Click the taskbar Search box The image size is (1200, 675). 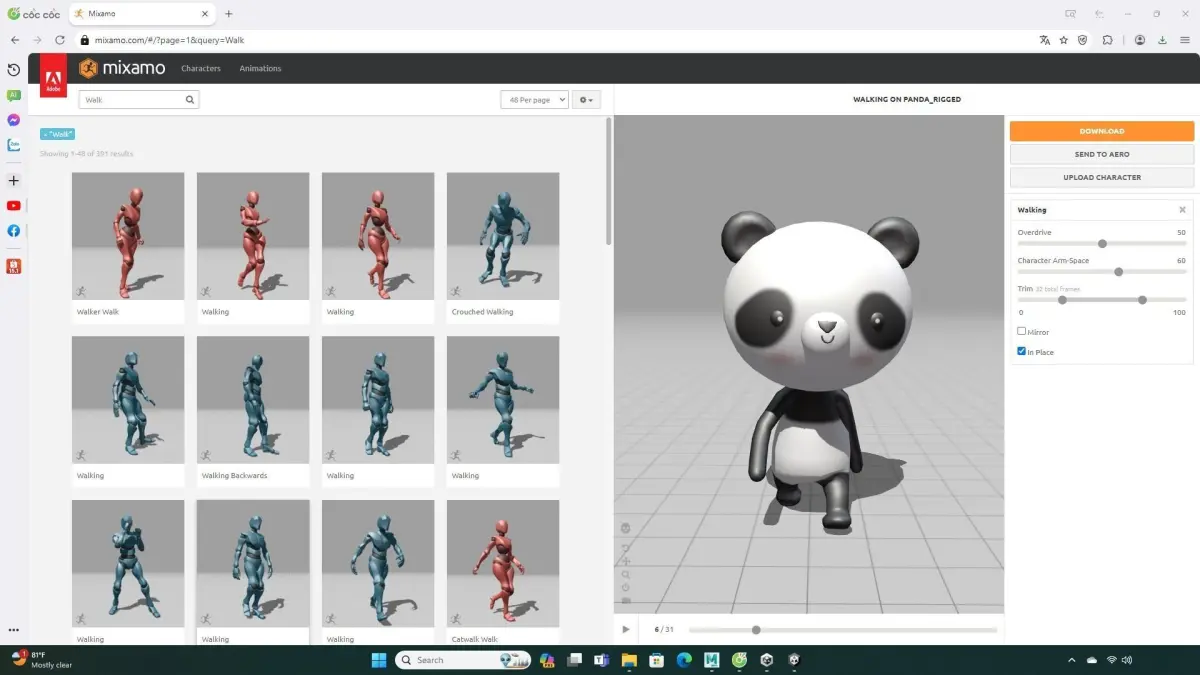point(463,660)
